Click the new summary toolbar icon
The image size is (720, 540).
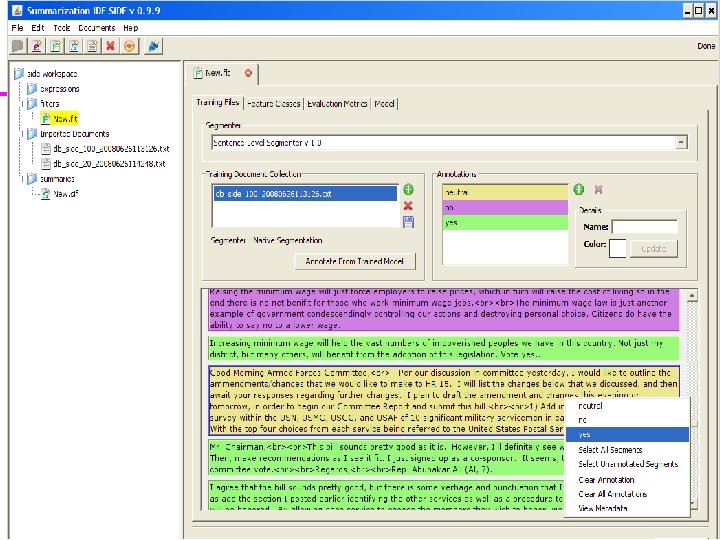coord(73,46)
